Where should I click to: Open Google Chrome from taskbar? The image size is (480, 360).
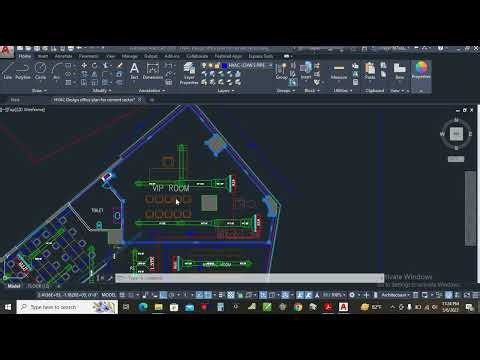tap(298, 307)
